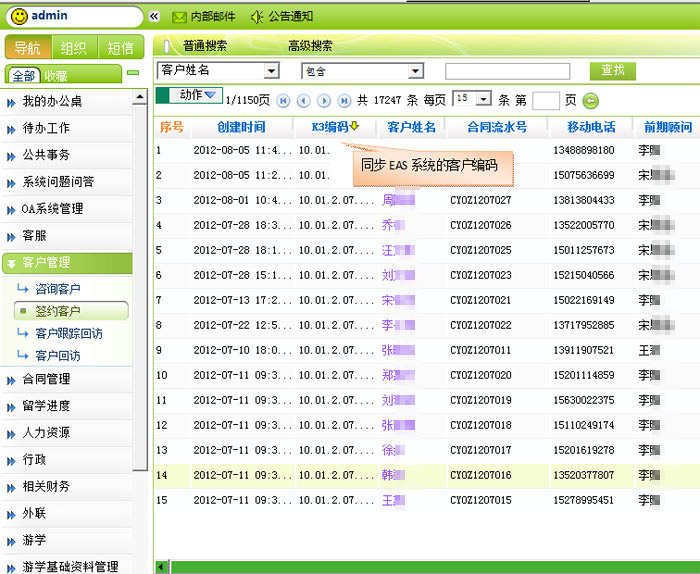This screenshot has width=700, height=574.
Task: Click the search keyword input field
Action: click(x=508, y=71)
